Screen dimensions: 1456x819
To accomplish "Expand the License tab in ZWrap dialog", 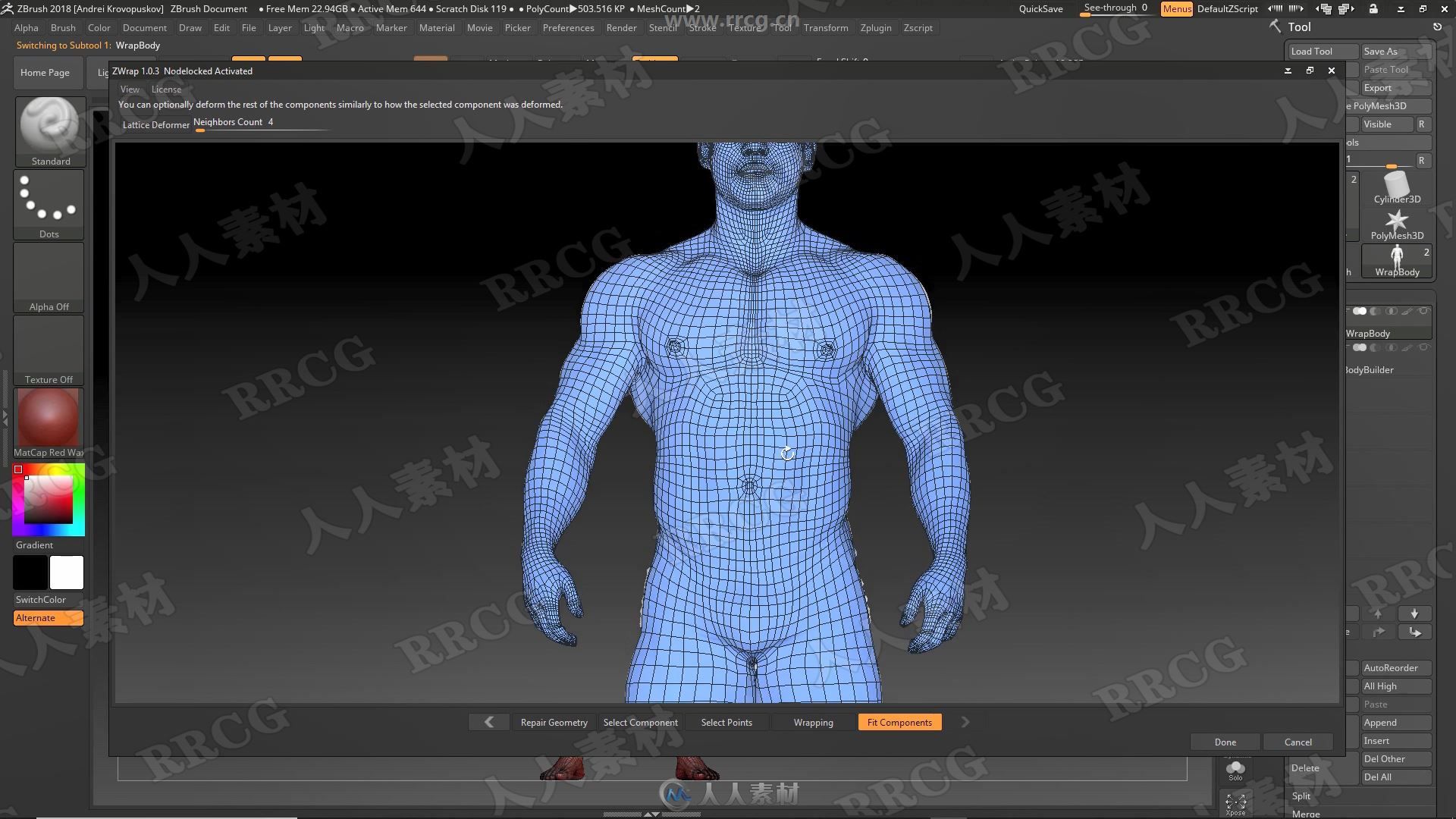I will pyautogui.click(x=166, y=88).
